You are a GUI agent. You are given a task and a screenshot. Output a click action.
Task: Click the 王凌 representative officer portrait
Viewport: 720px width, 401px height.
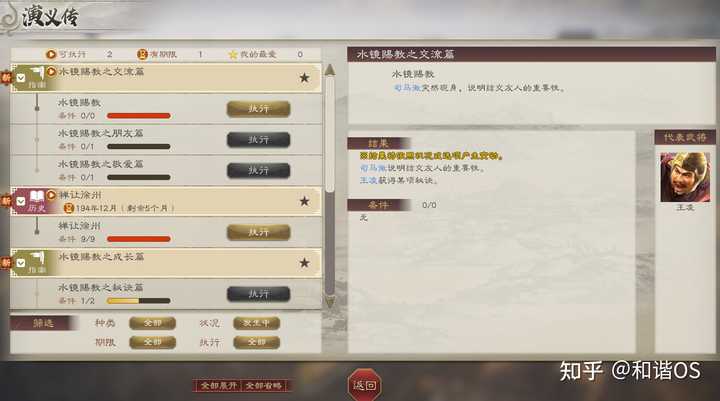[x=685, y=177]
